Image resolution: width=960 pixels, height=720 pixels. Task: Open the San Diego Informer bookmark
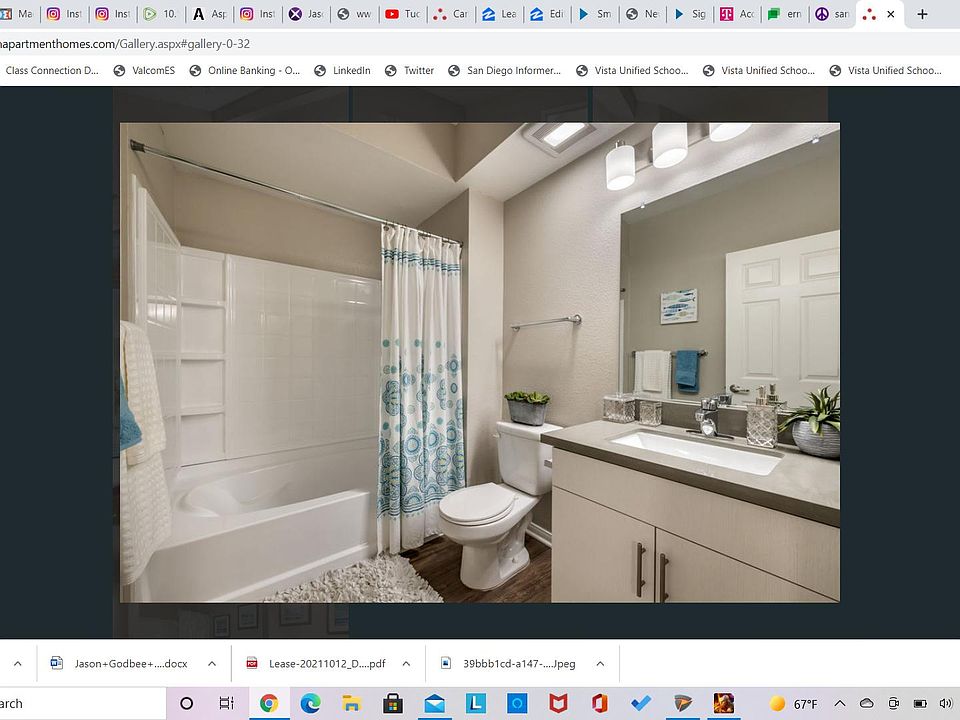[505, 70]
